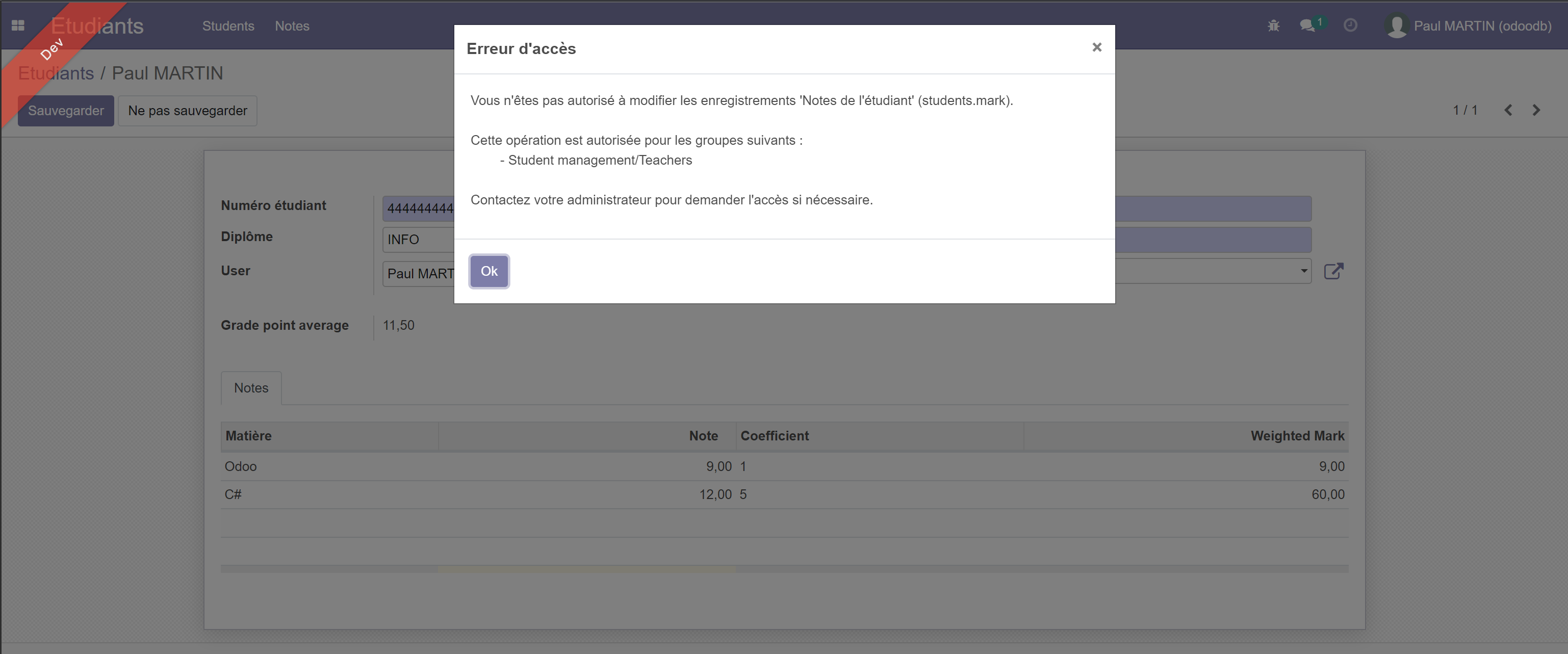Open the conversations chat icon
This screenshot has height=654, width=1568.
[1307, 25]
